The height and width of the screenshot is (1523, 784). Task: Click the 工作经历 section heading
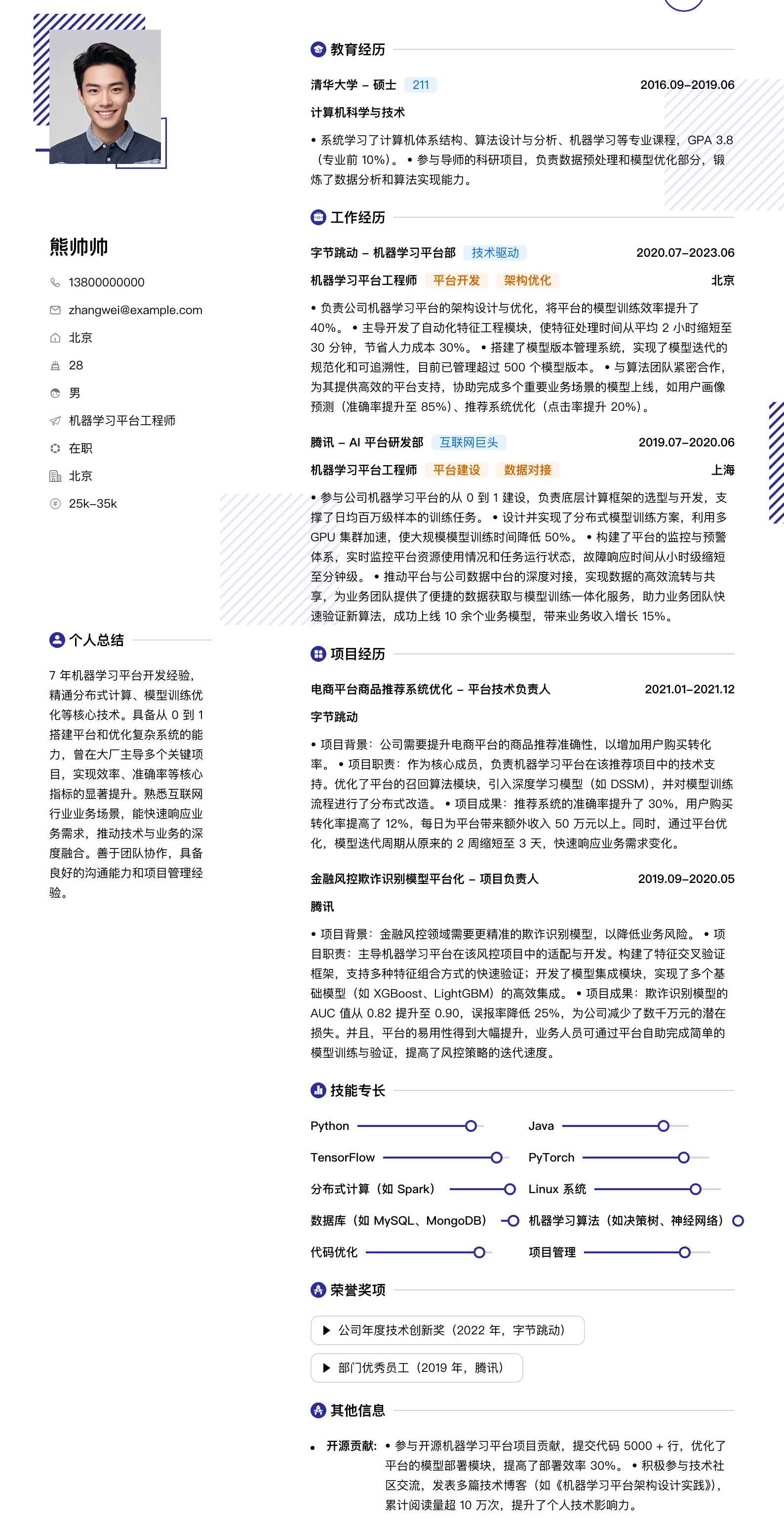click(x=358, y=217)
